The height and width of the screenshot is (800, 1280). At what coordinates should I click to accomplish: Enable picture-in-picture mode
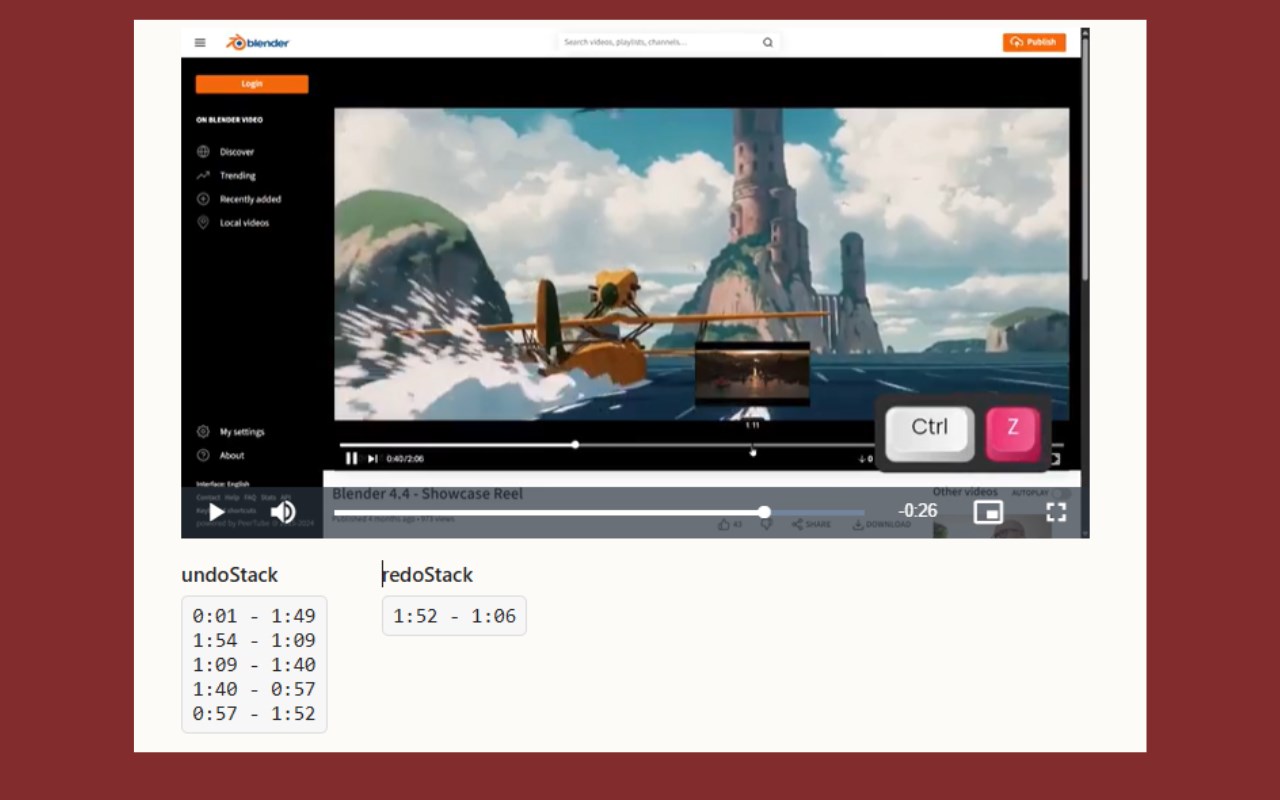point(988,512)
